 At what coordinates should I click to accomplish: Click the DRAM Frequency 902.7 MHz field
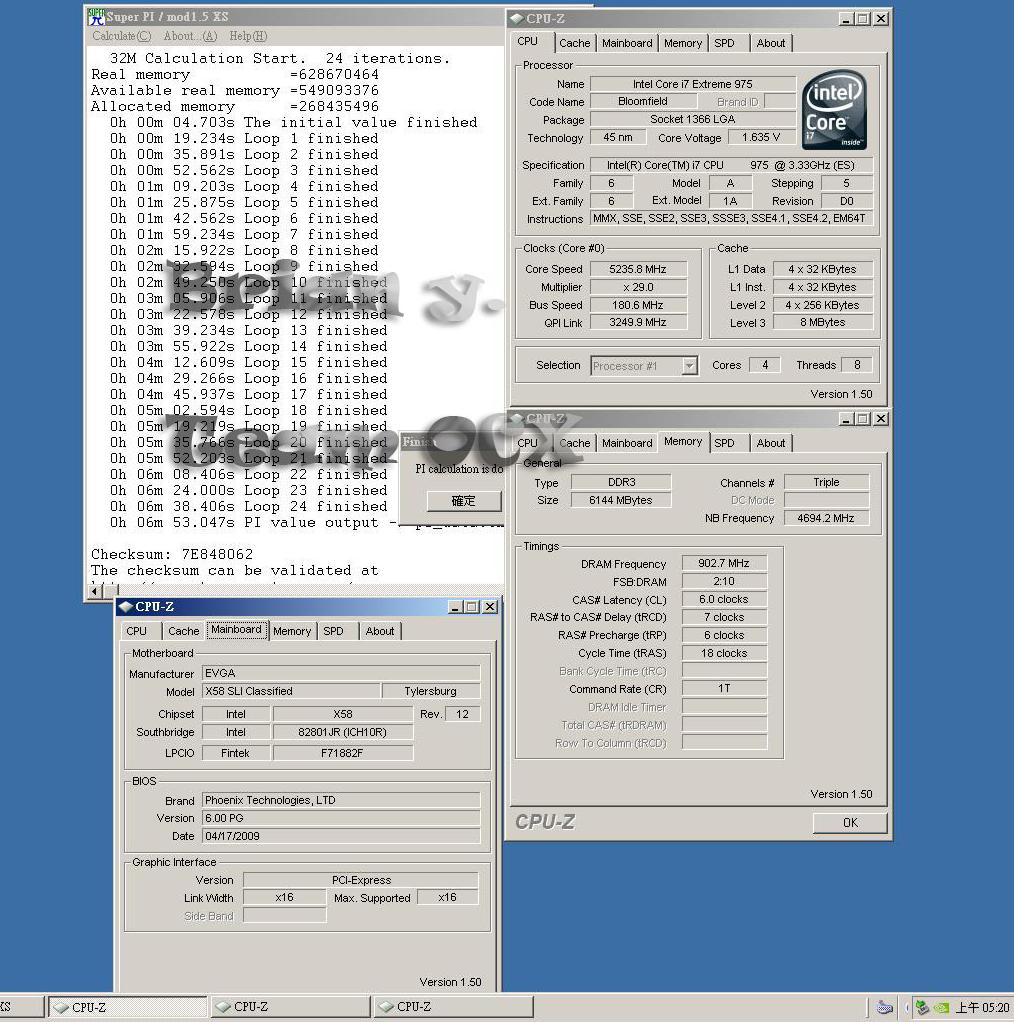pos(723,563)
